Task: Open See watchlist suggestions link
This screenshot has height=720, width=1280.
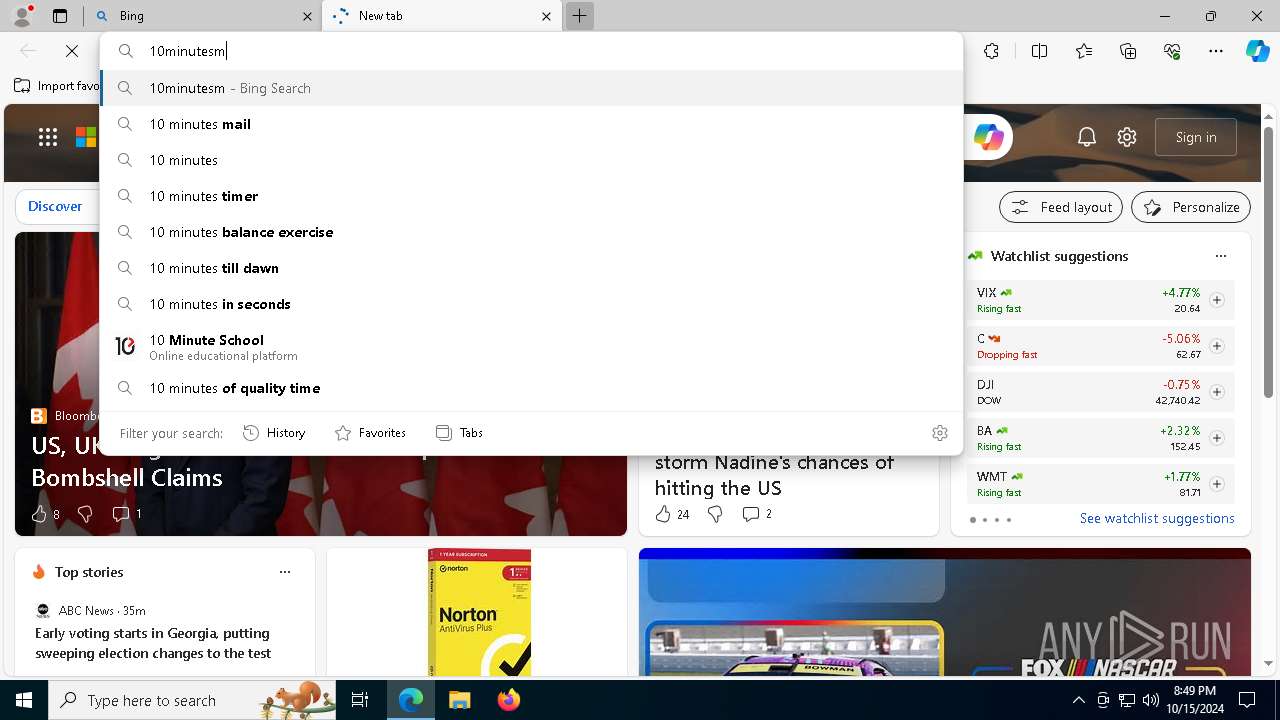Action: click(1157, 518)
